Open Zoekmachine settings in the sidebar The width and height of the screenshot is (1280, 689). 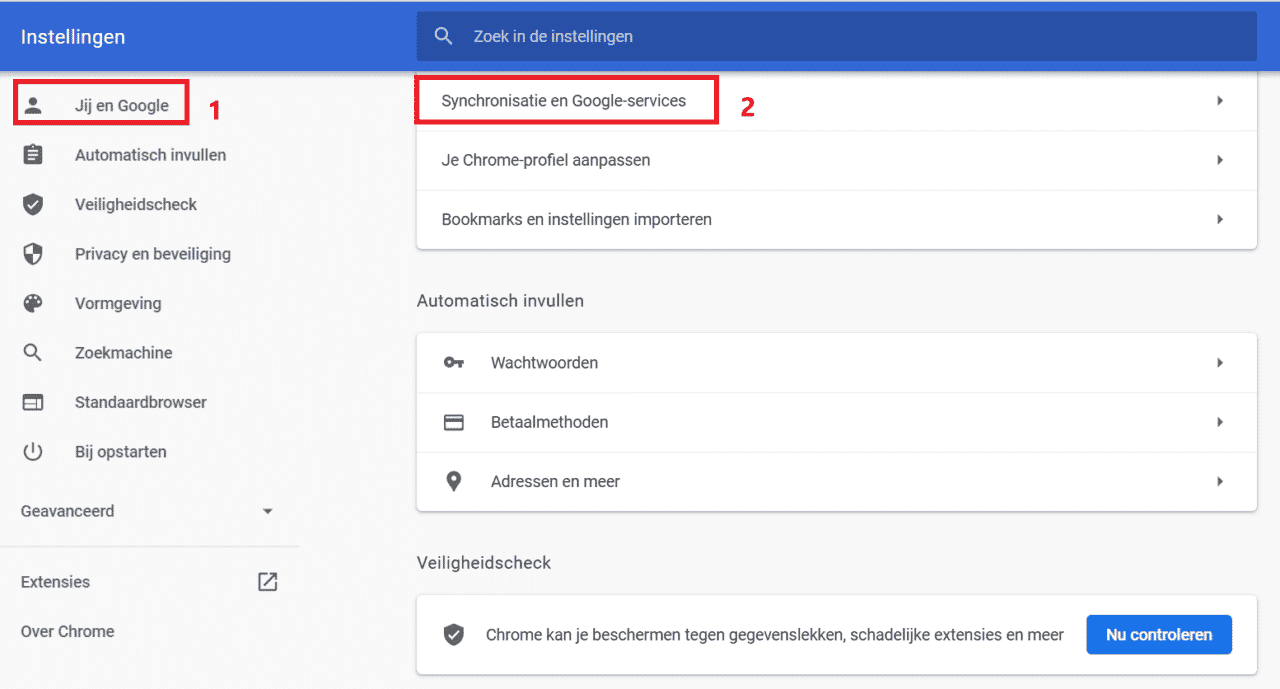tap(124, 353)
